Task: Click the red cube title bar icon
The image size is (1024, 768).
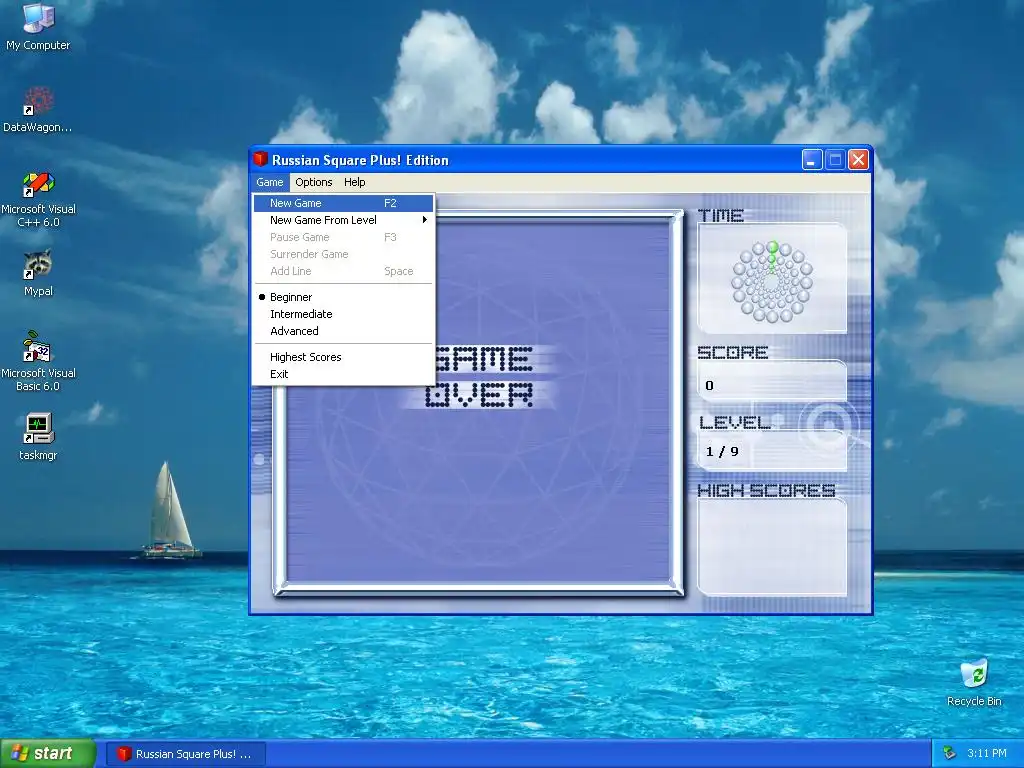Action: tap(261, 159)
